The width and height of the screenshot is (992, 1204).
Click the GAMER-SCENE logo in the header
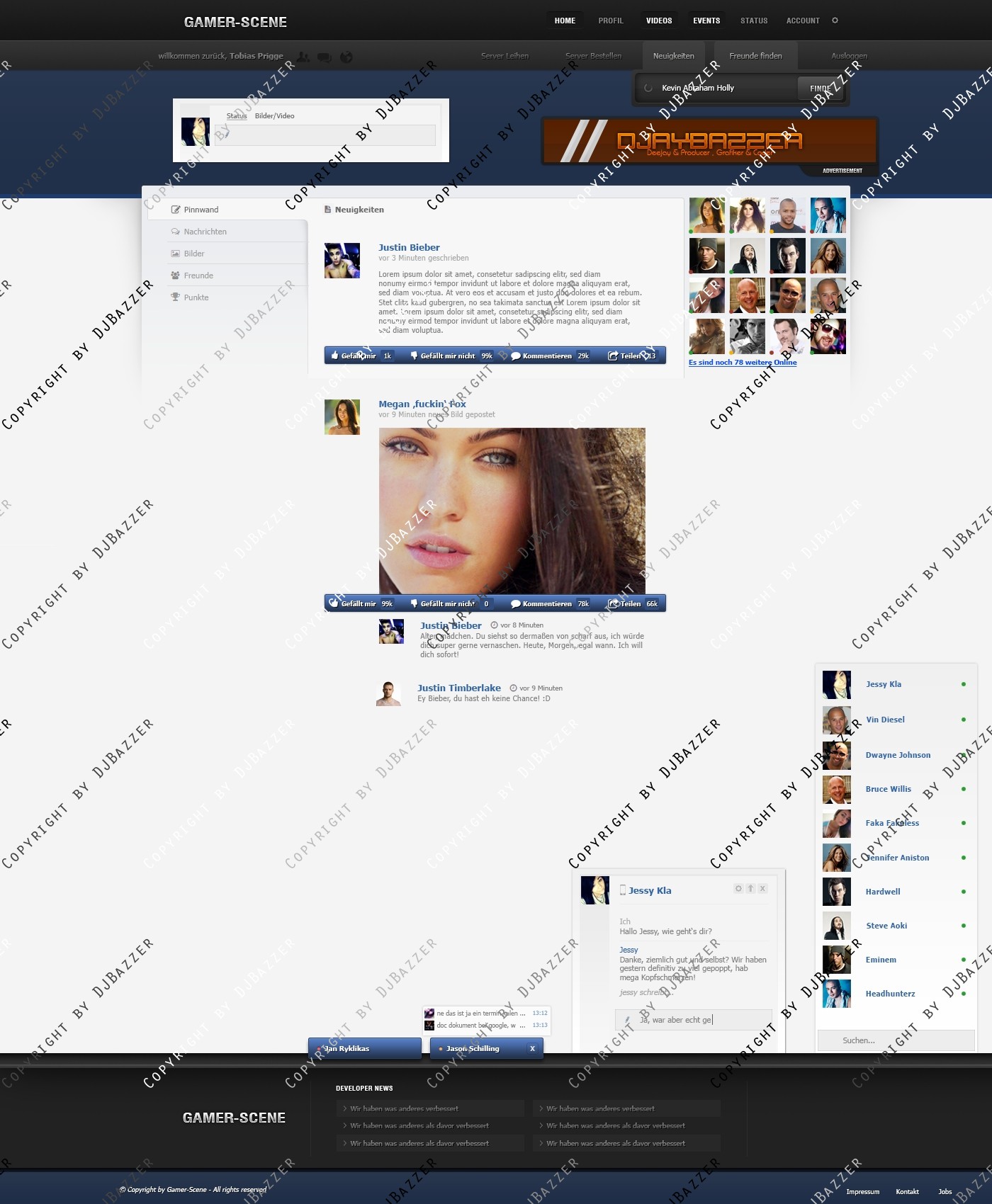235,22
